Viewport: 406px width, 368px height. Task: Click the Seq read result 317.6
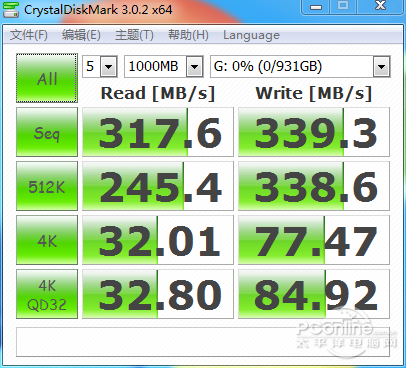pos(158,132)
